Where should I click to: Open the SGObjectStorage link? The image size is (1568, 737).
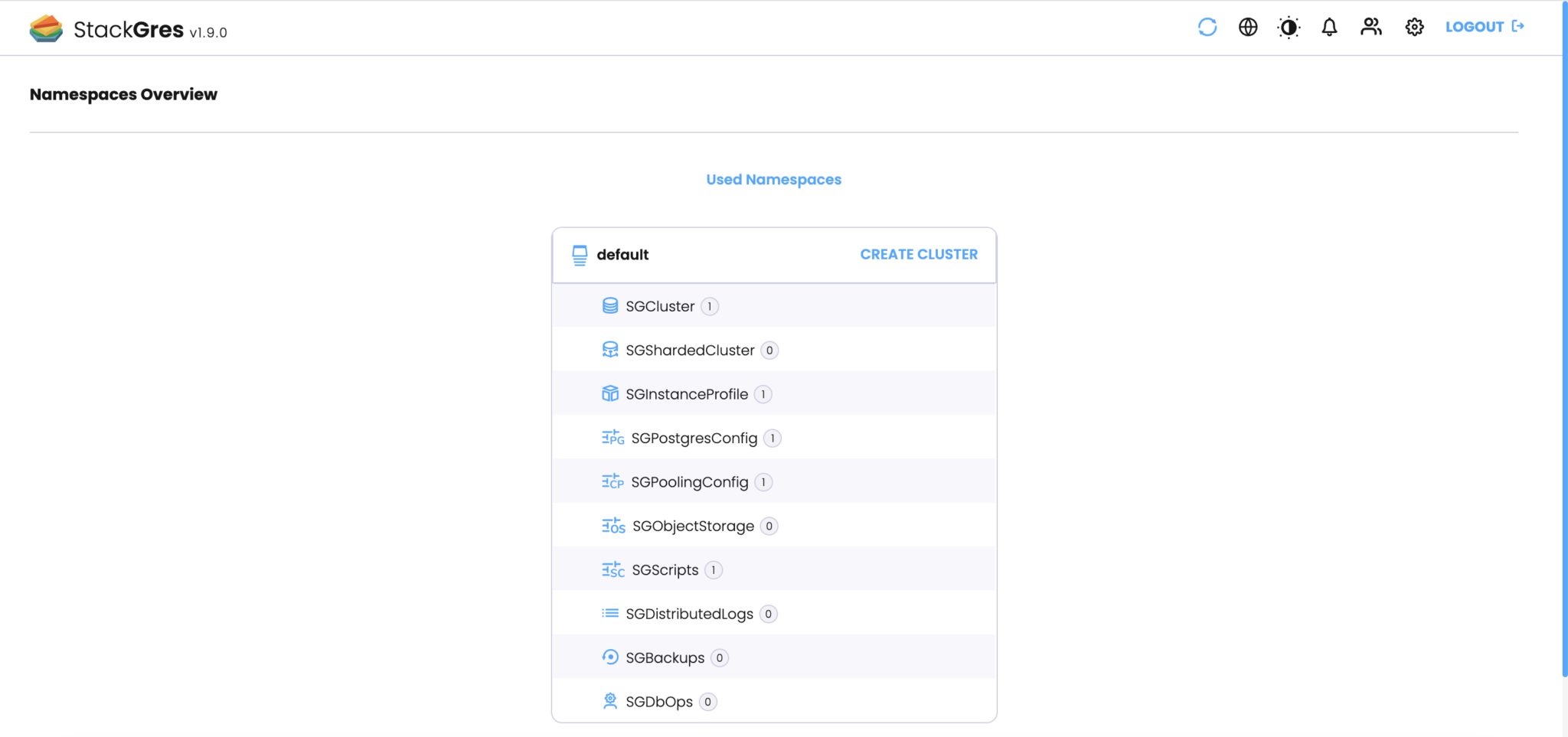(x=693, y=526)
